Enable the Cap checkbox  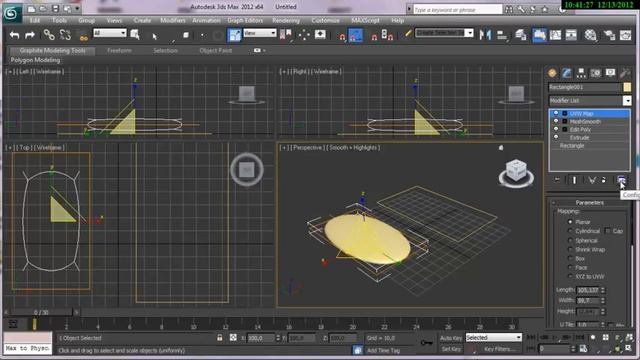click(608, 231)
